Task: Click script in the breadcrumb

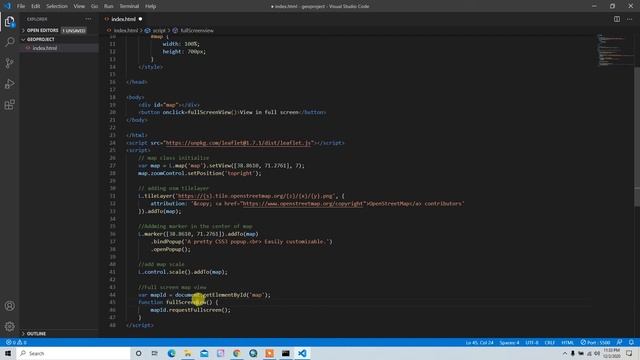Action: click(x=159, y=31)
